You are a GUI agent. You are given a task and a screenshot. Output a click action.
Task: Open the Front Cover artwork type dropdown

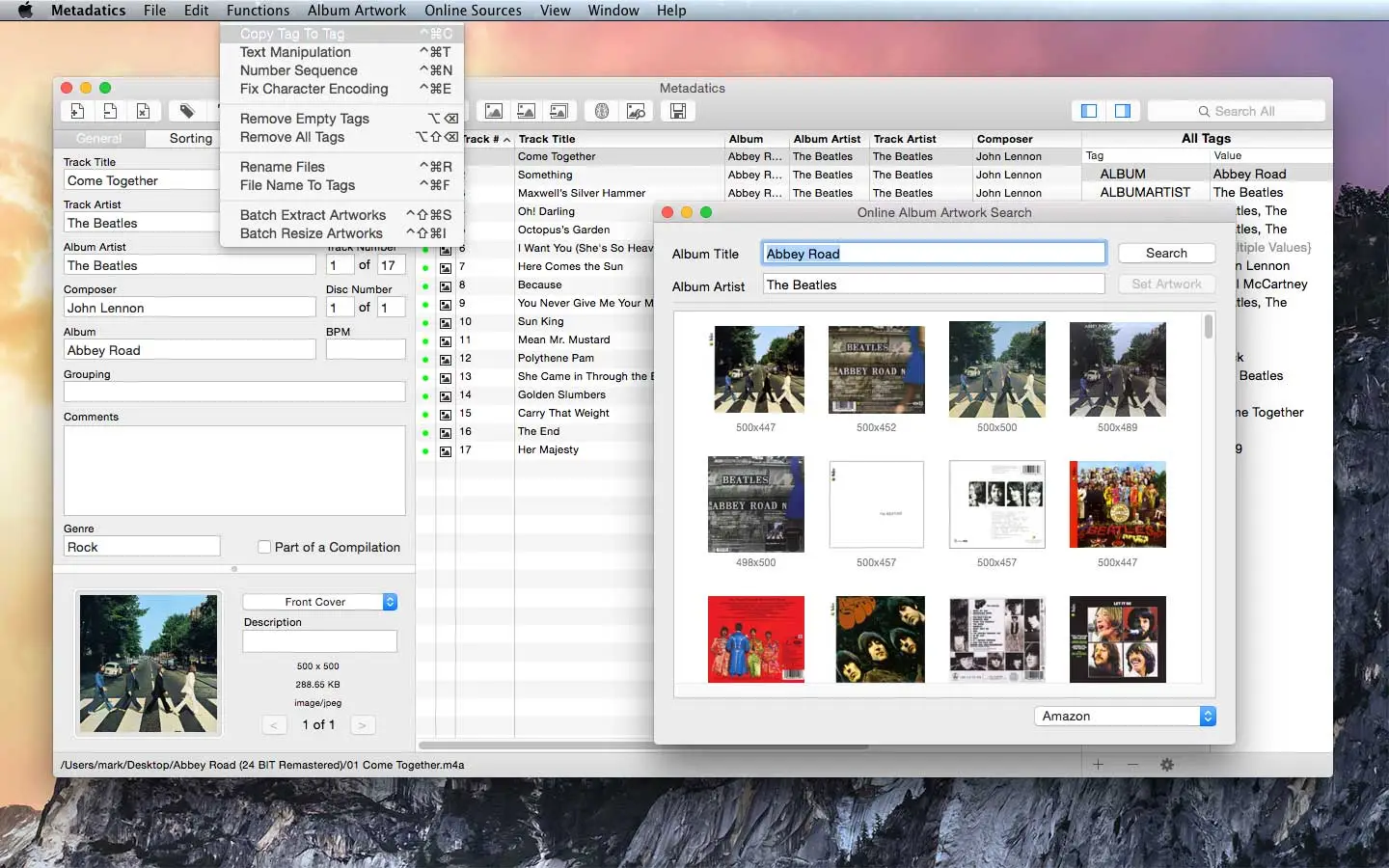320,602
